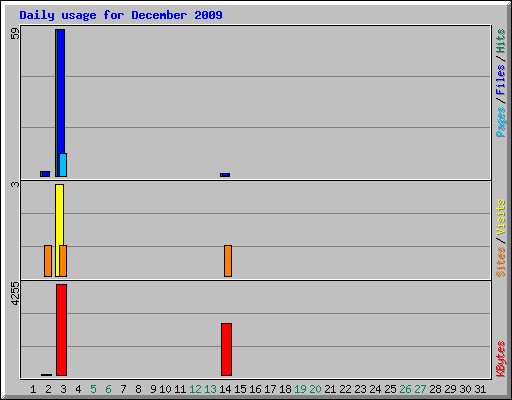Viewport: 512px width, 400px height.
Task: Click day label '10' on the axis
Action: click(165, 389)
